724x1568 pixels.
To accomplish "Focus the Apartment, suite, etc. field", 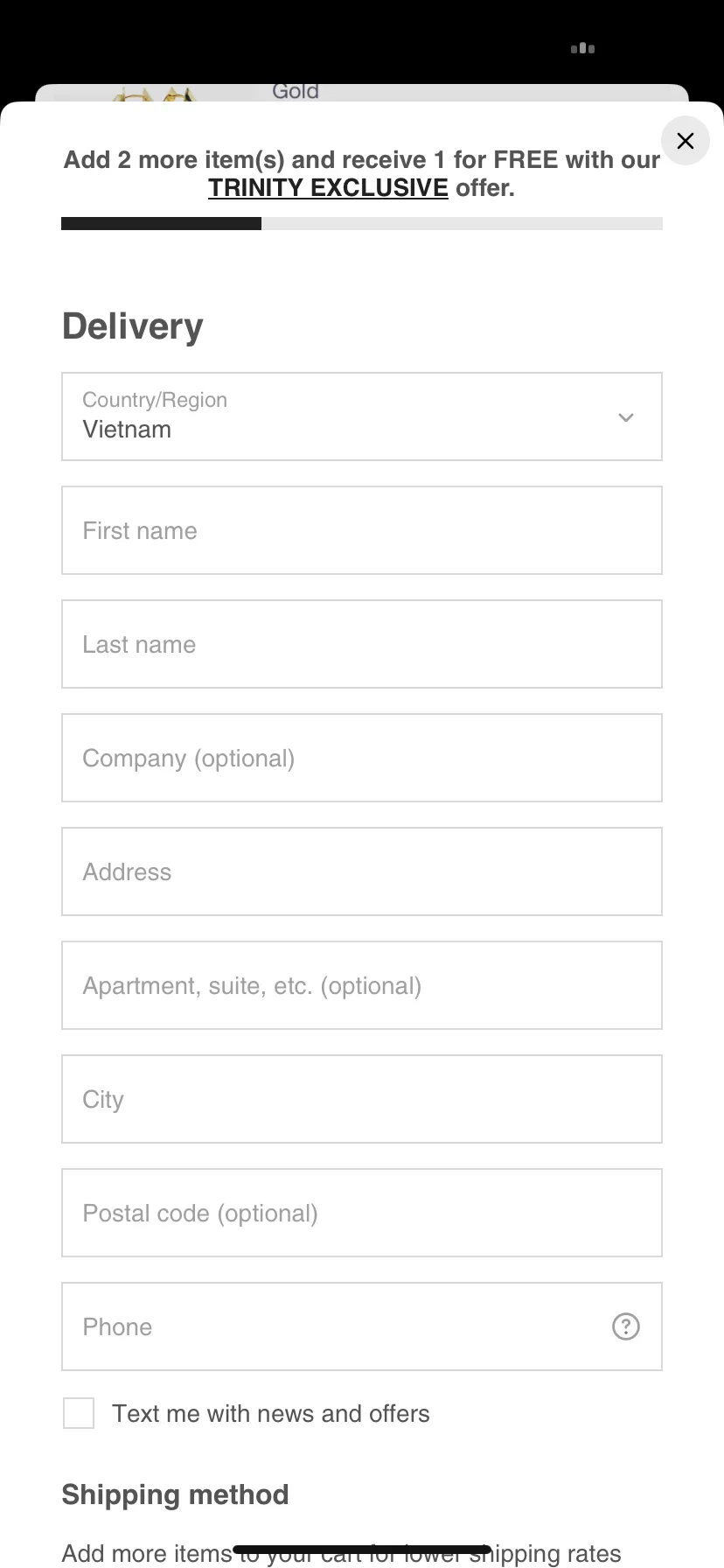I will click(x=361, y=986).
